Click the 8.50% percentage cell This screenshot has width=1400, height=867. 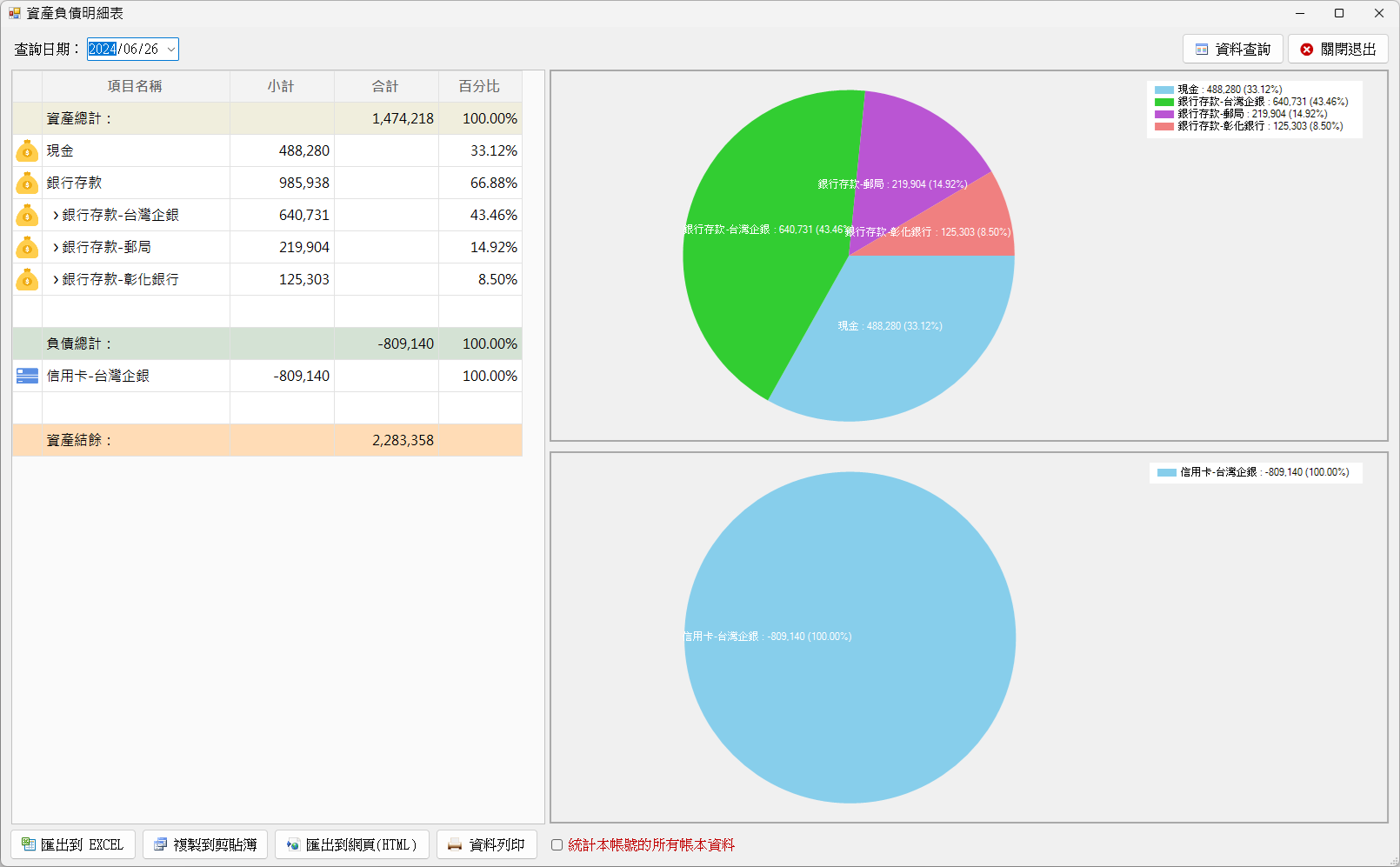pyautogui.click(x=480, y=279)
